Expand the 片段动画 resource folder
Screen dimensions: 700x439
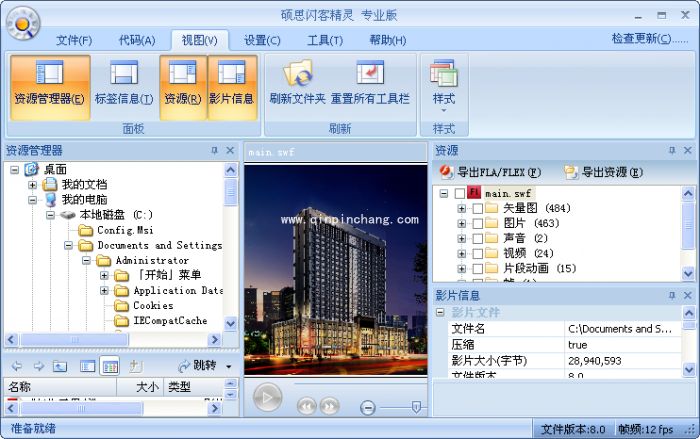point(462,269)
